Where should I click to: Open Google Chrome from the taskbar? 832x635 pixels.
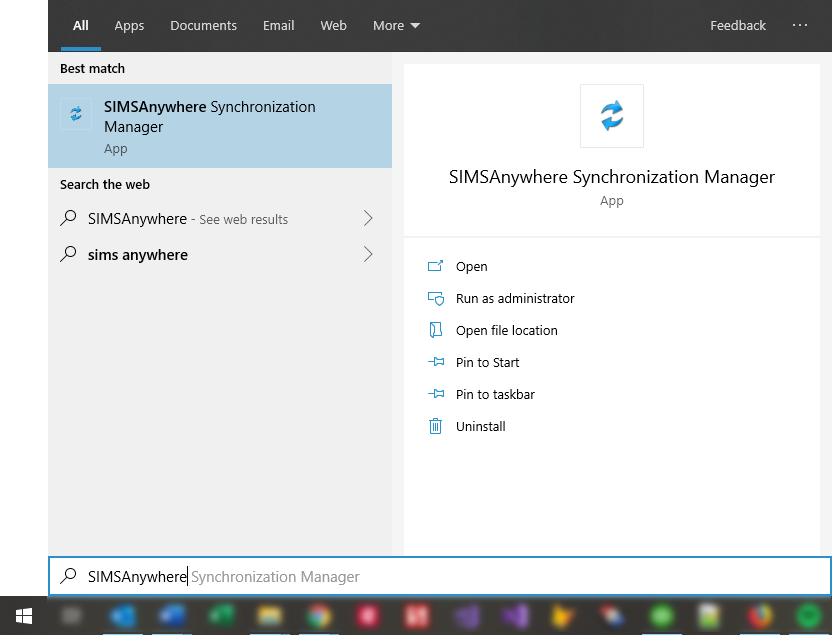point(317,616)
